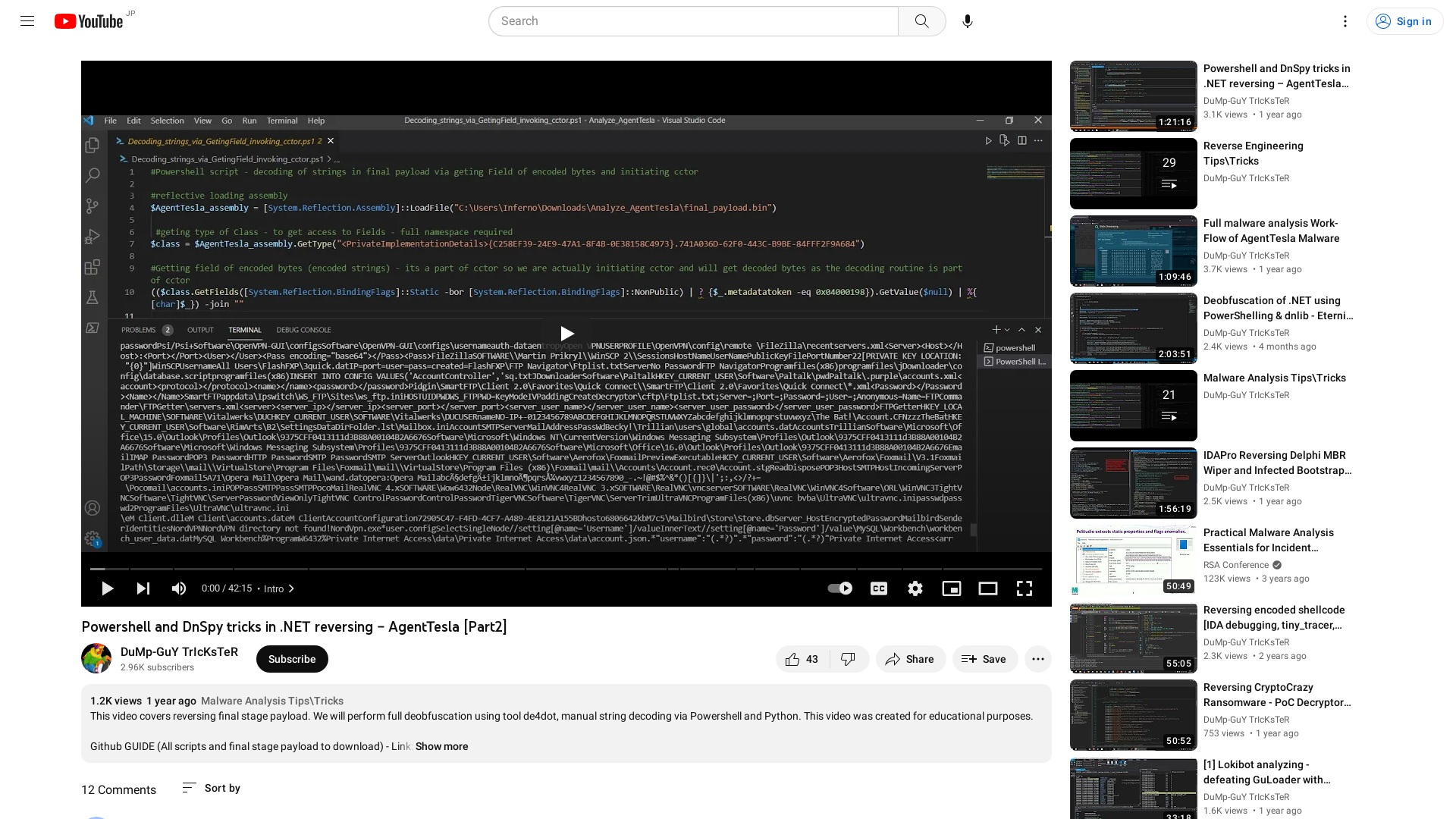Enable miniplayer mode
Screen dimensions: 1456x819
(952, 588)
